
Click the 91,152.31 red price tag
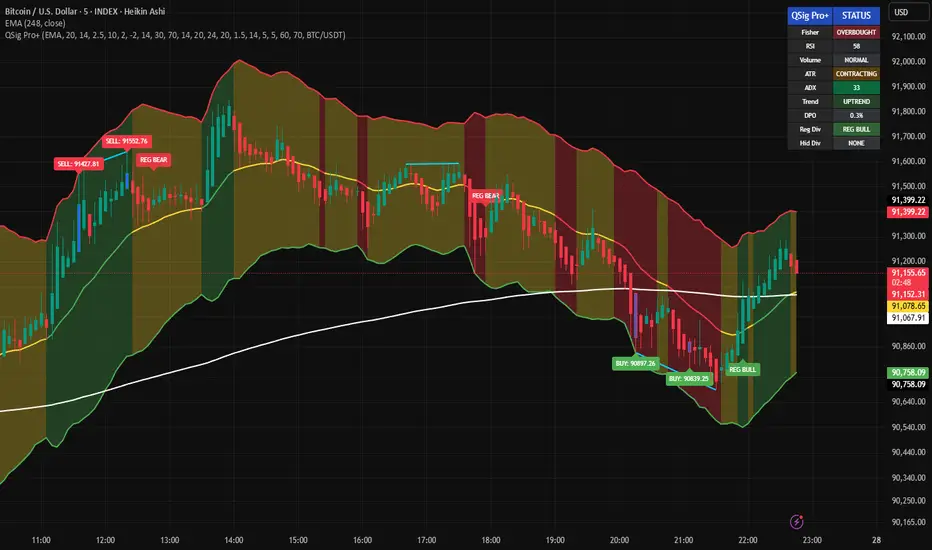(908, 294)
